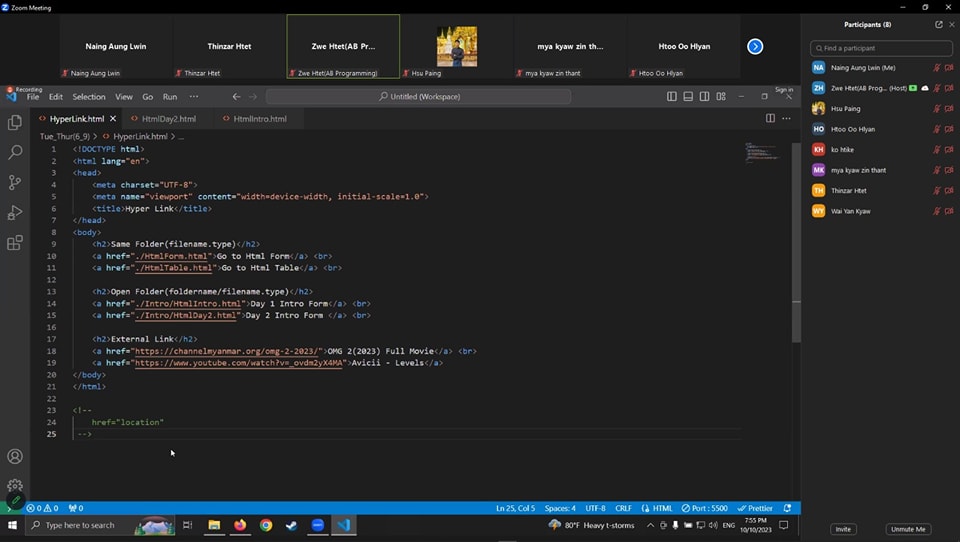Customize editor layout icon
This screenshot has height=542, width=960.
[721, 96]
